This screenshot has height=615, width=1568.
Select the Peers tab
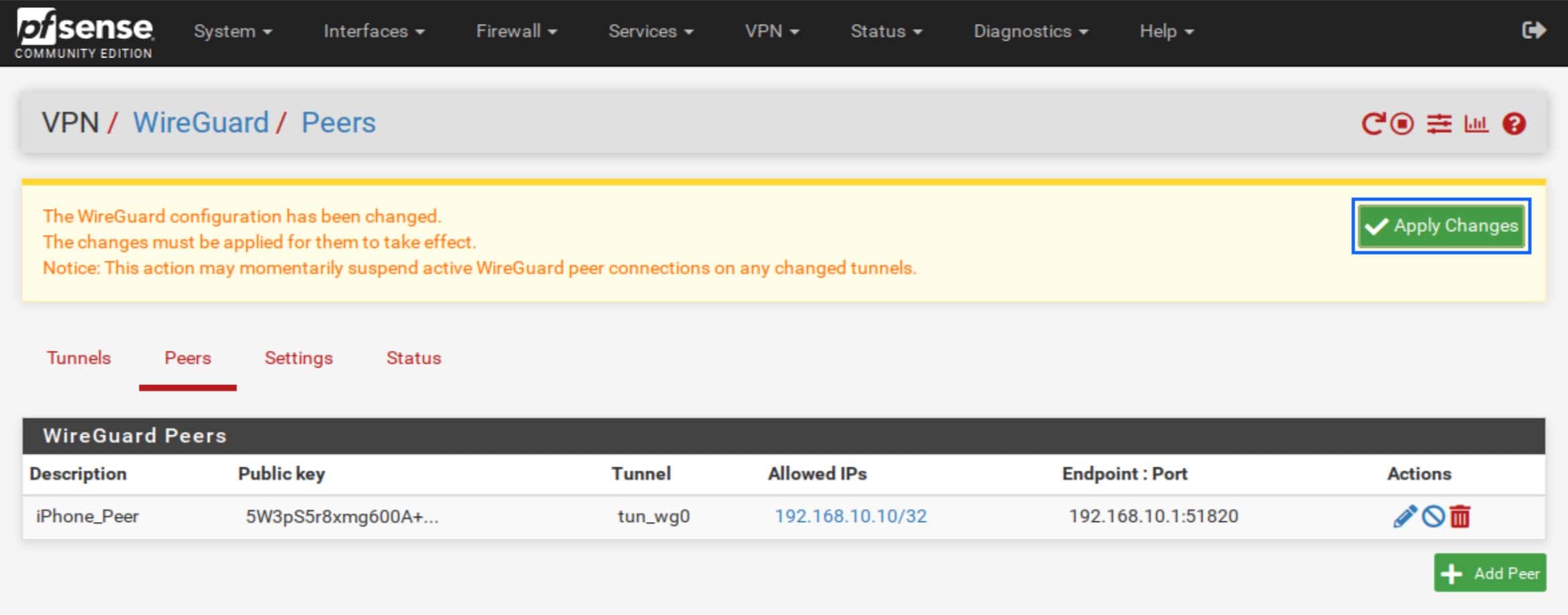pos(188,358)
